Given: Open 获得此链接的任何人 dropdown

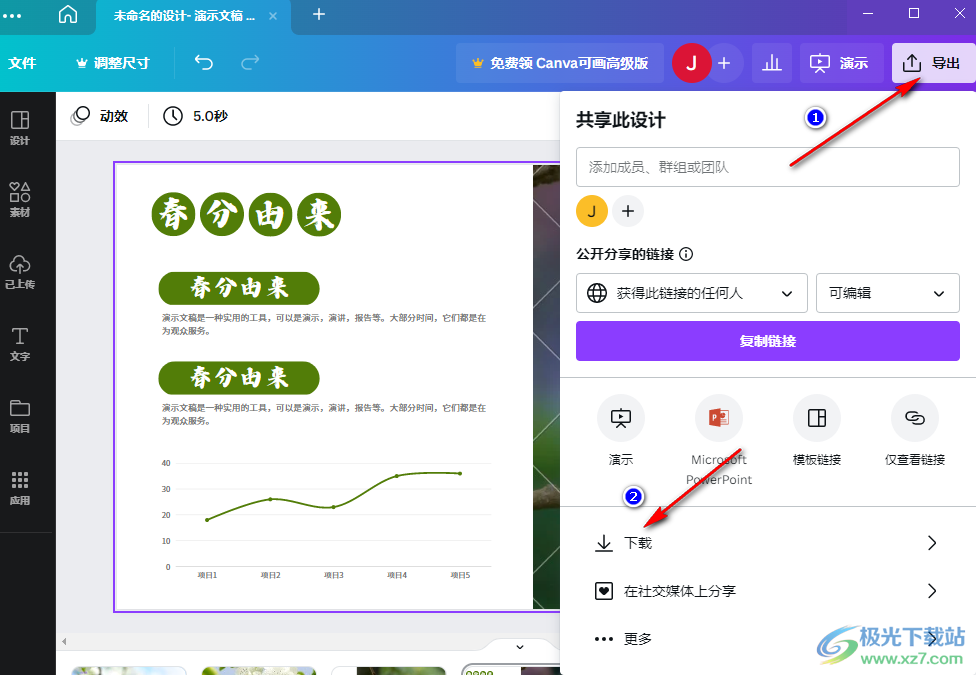Looking at the screenshot, I should 692,293.
